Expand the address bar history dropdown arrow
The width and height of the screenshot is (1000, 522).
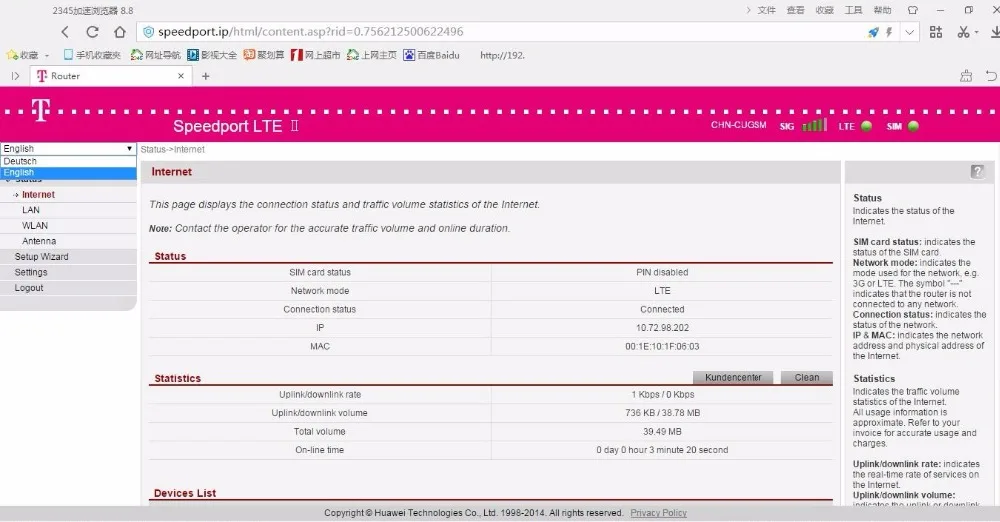(909, 32)
